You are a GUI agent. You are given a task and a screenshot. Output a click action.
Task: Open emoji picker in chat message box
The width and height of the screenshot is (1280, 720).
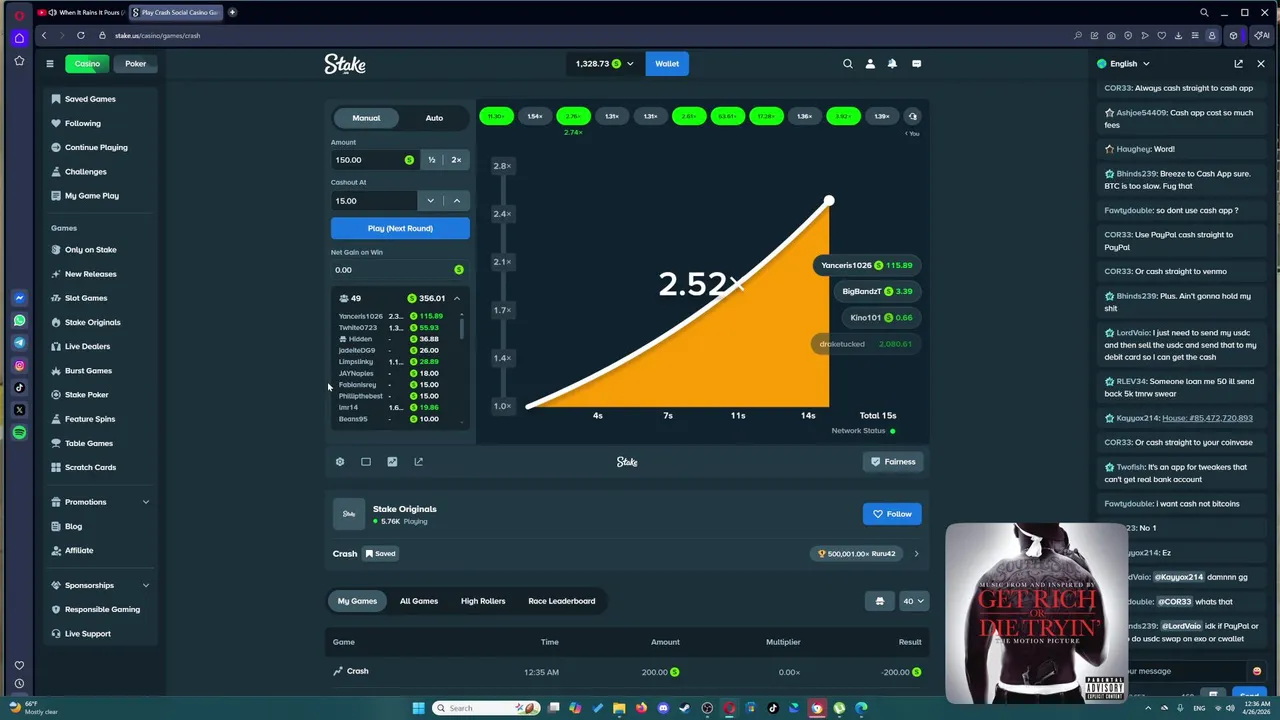click(1257, 671)
